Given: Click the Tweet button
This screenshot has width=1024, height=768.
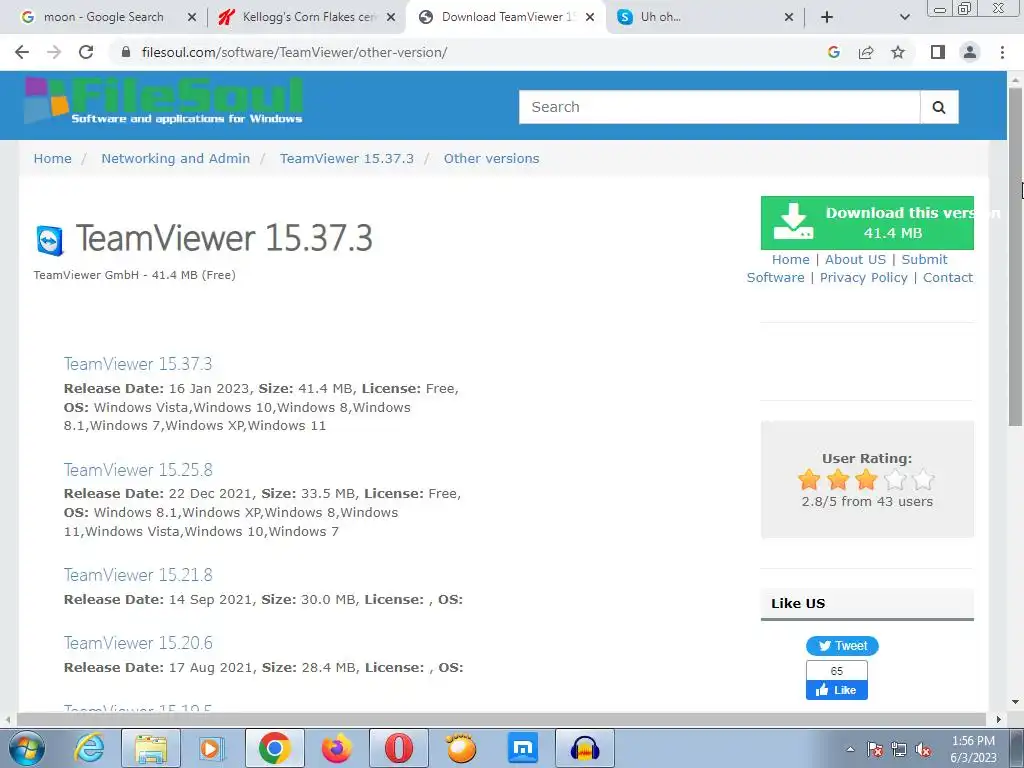Looking at the screenshot, I should point(842,646).
